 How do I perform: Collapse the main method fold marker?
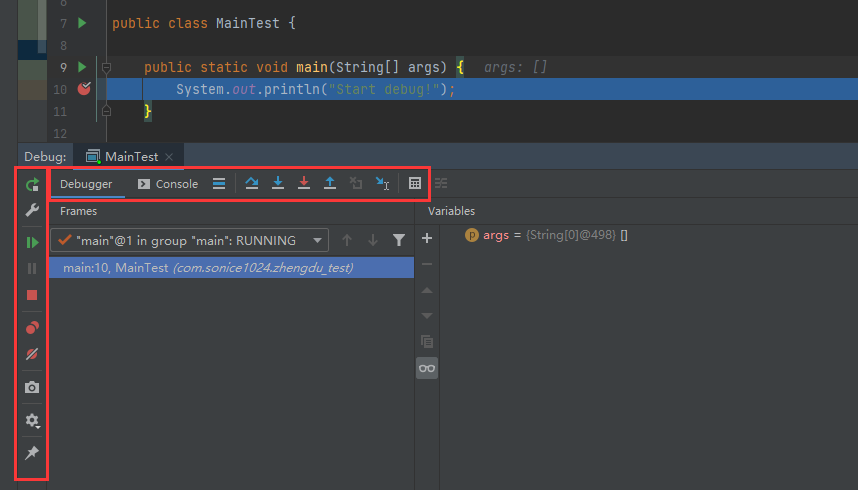coord(106,67)
